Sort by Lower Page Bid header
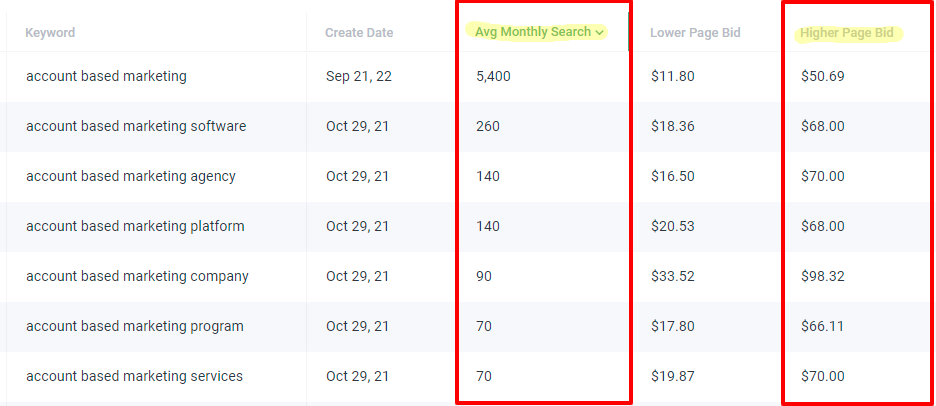The image size is (936, 406). (x=695, y=33)
